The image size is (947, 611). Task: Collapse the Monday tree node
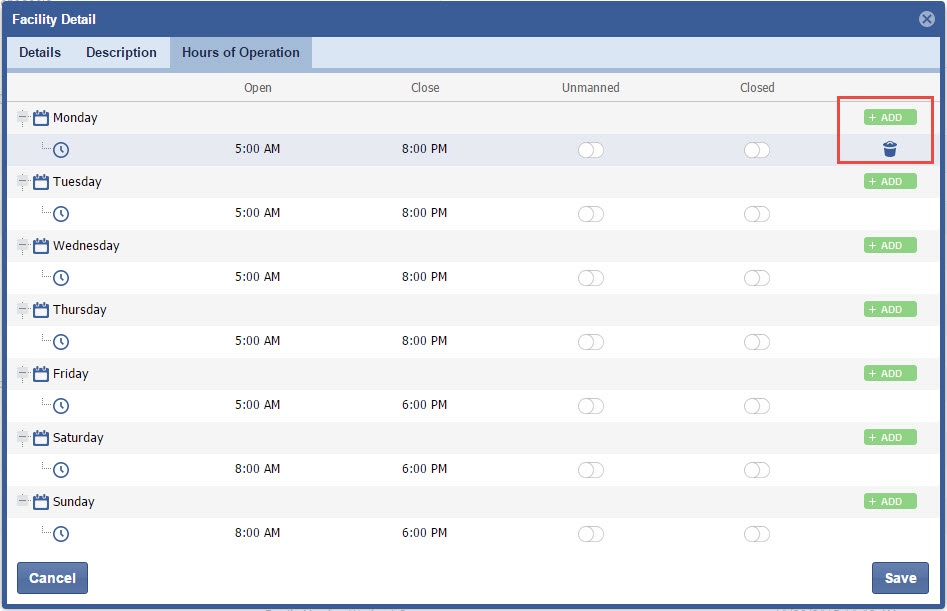coord(23,118)
